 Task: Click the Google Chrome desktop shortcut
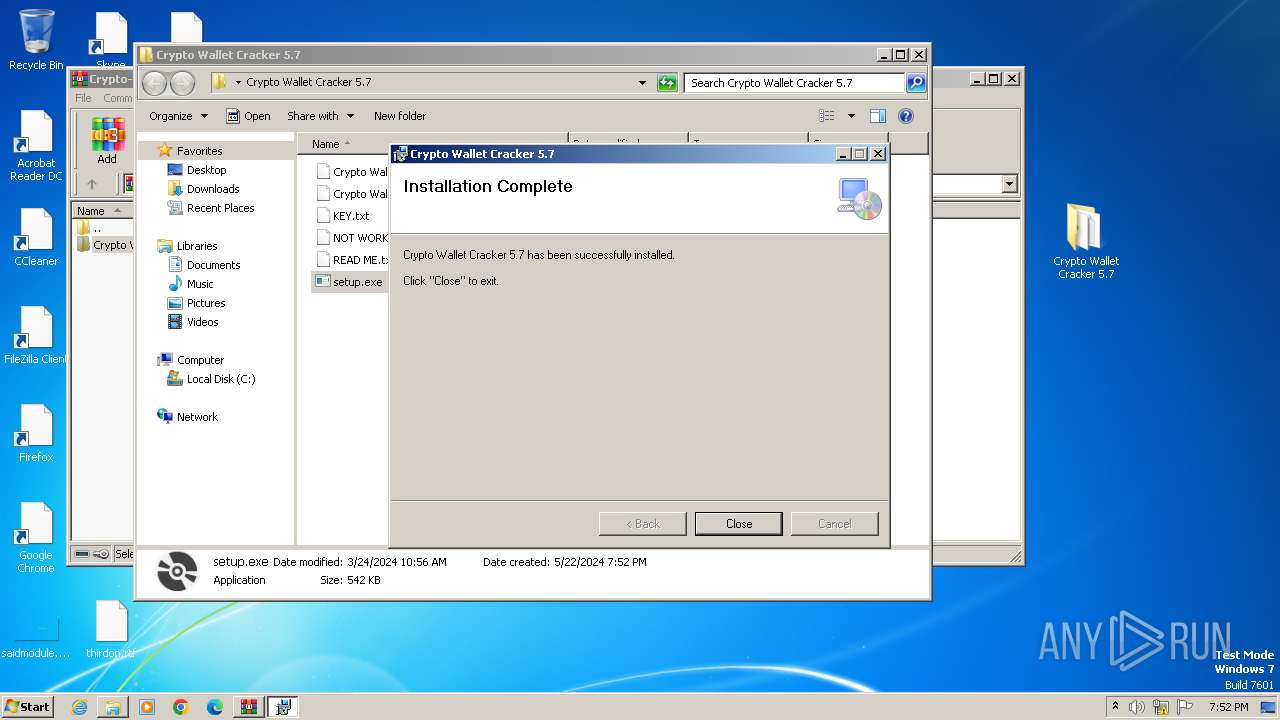[x=36, y=538]
